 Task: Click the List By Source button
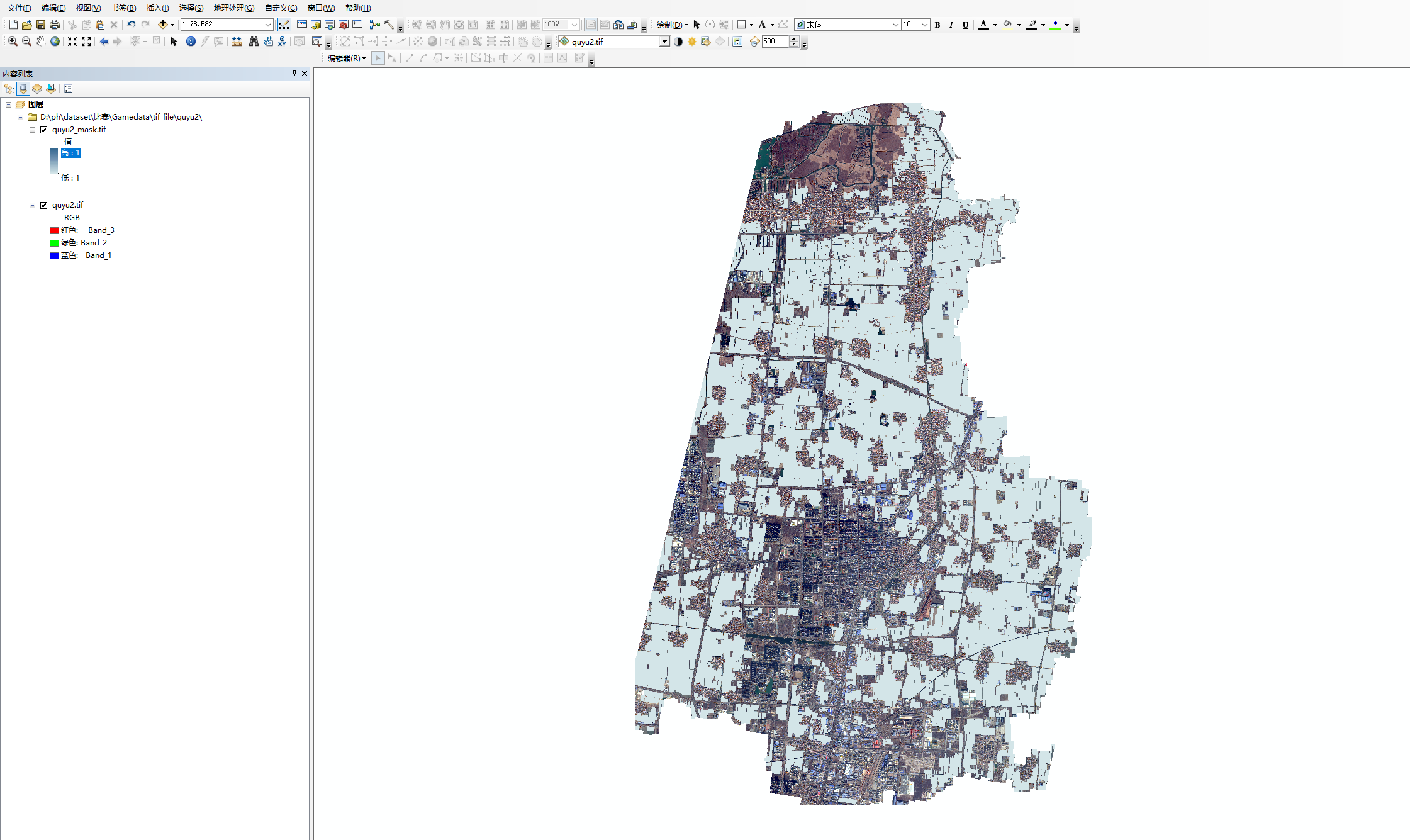23,88
